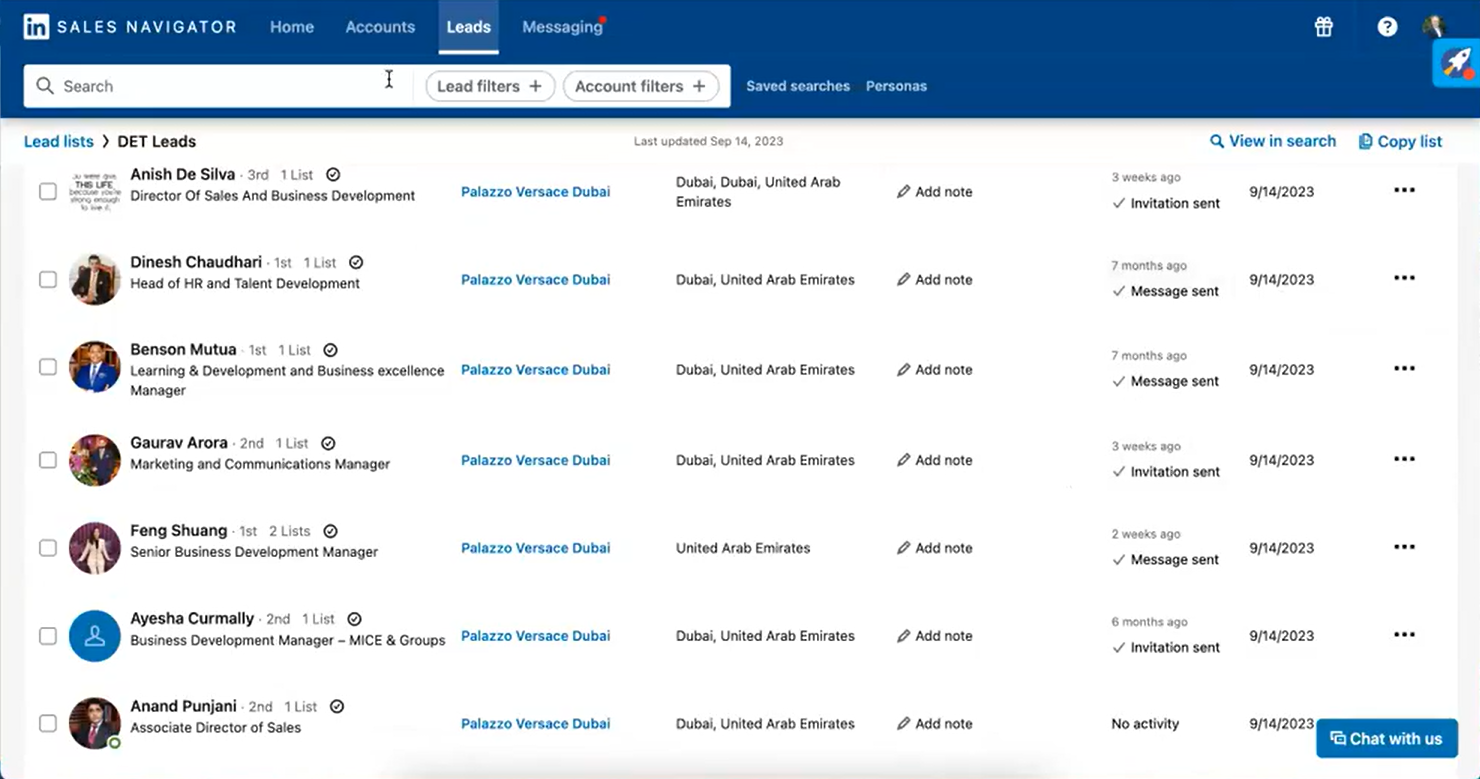Image resolution: width=1480 pixels, height=779 pixels.
Task: Click the search magnifier icon
Action: click(x=45, y=86)
